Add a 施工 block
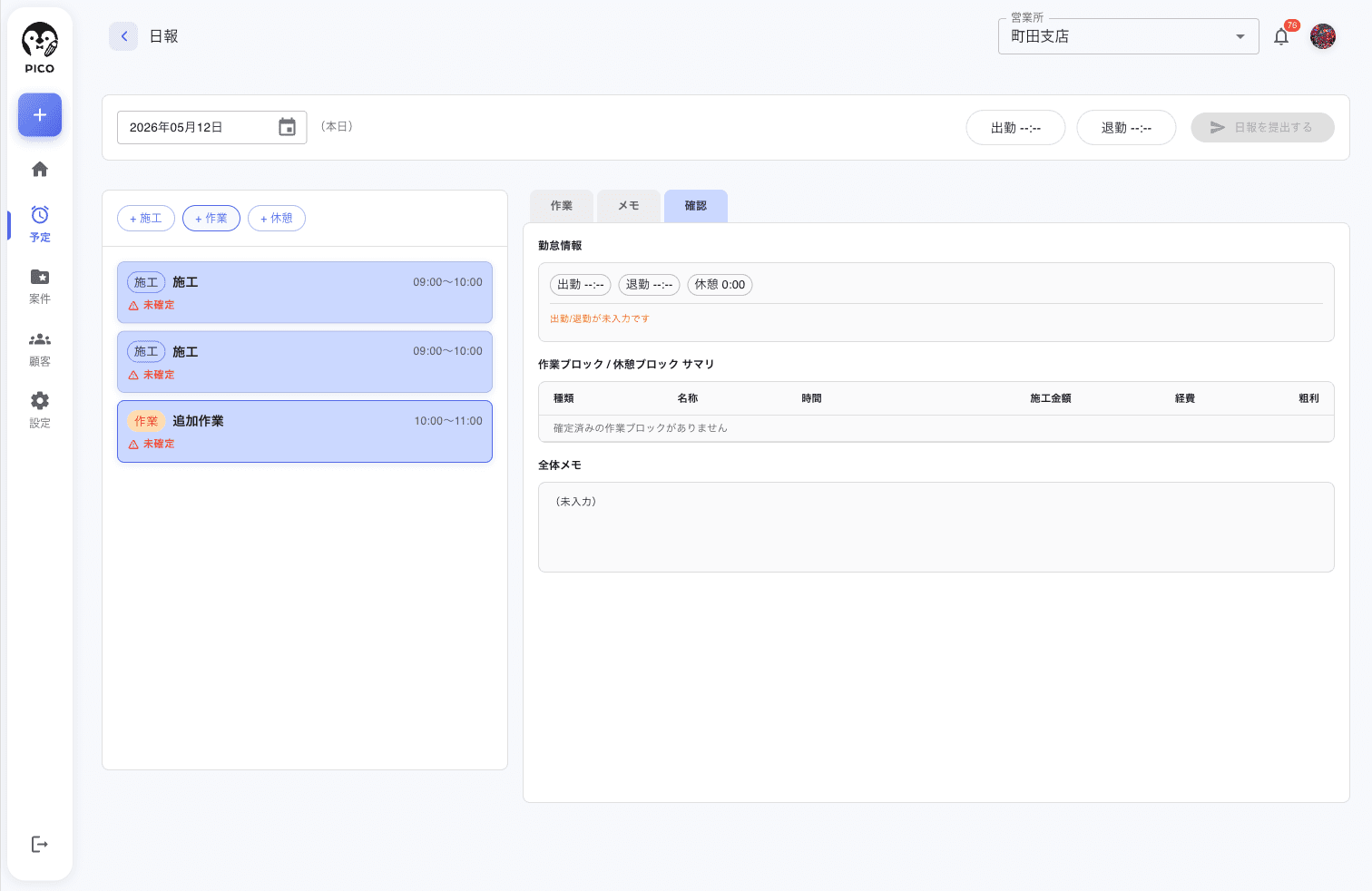 [146, 219]
